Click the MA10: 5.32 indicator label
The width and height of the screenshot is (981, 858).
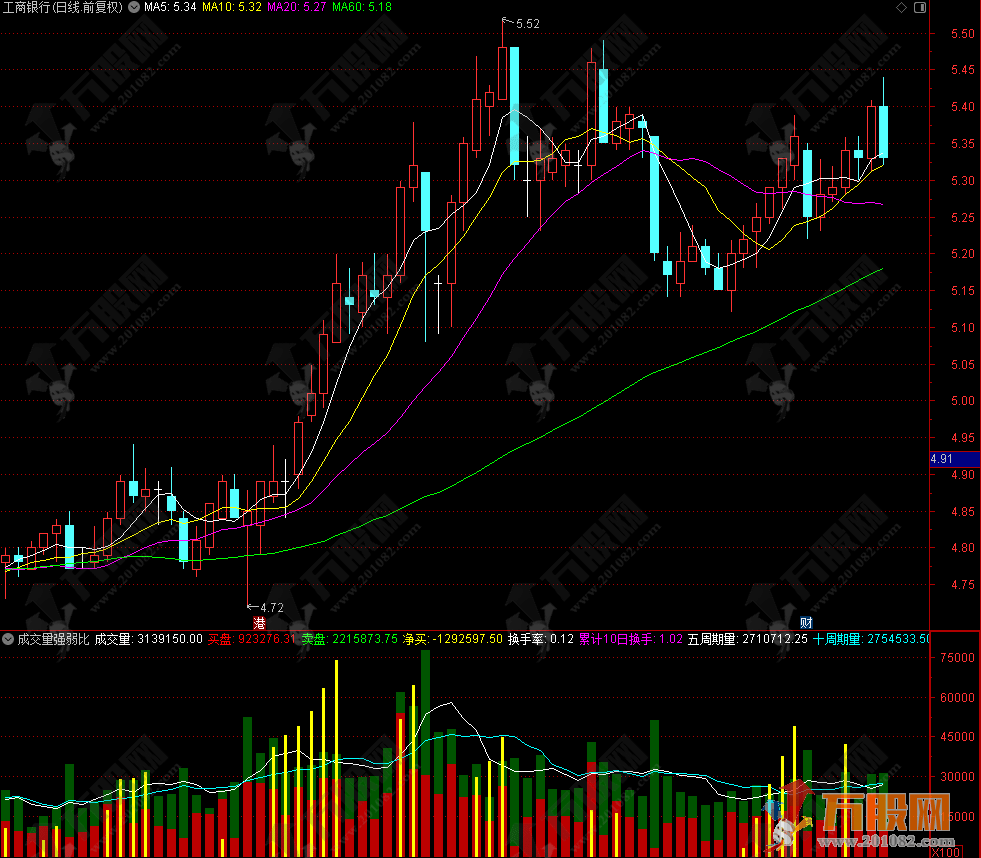[x=231, y=8]
